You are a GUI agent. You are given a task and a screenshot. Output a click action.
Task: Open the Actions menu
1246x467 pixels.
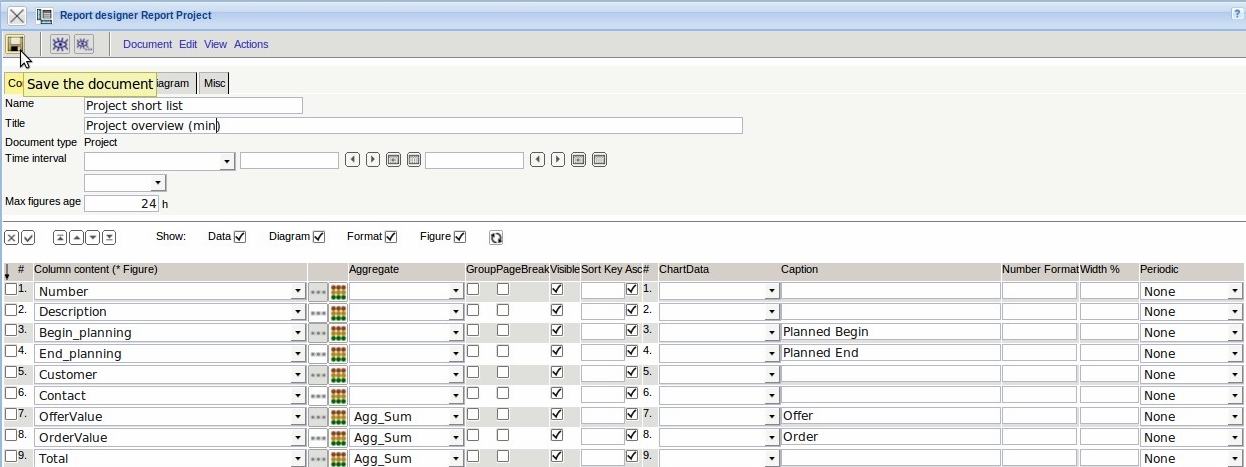[x=251, y=44]
